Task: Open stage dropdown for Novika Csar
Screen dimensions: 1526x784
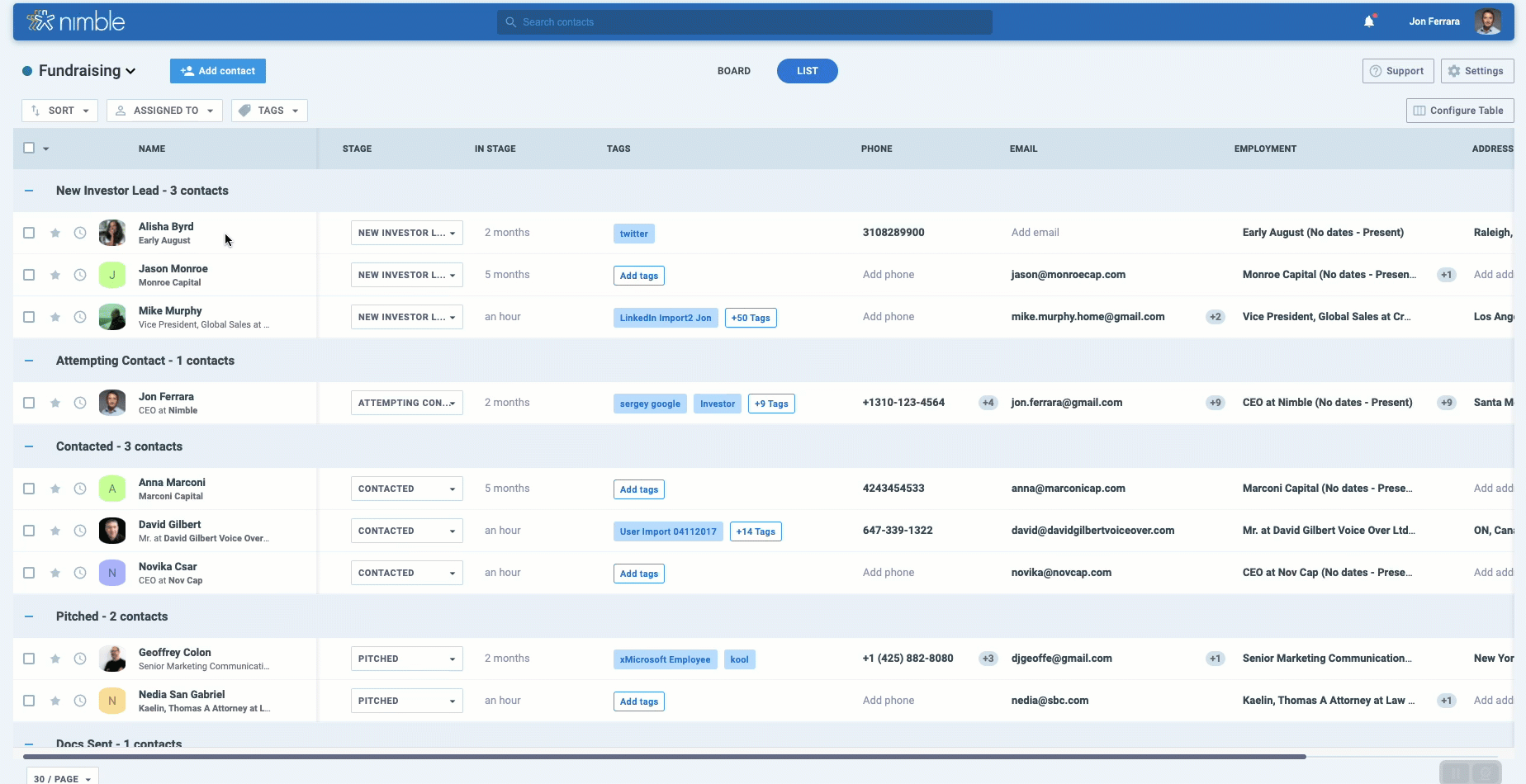Action: click(x=406, y=573)
